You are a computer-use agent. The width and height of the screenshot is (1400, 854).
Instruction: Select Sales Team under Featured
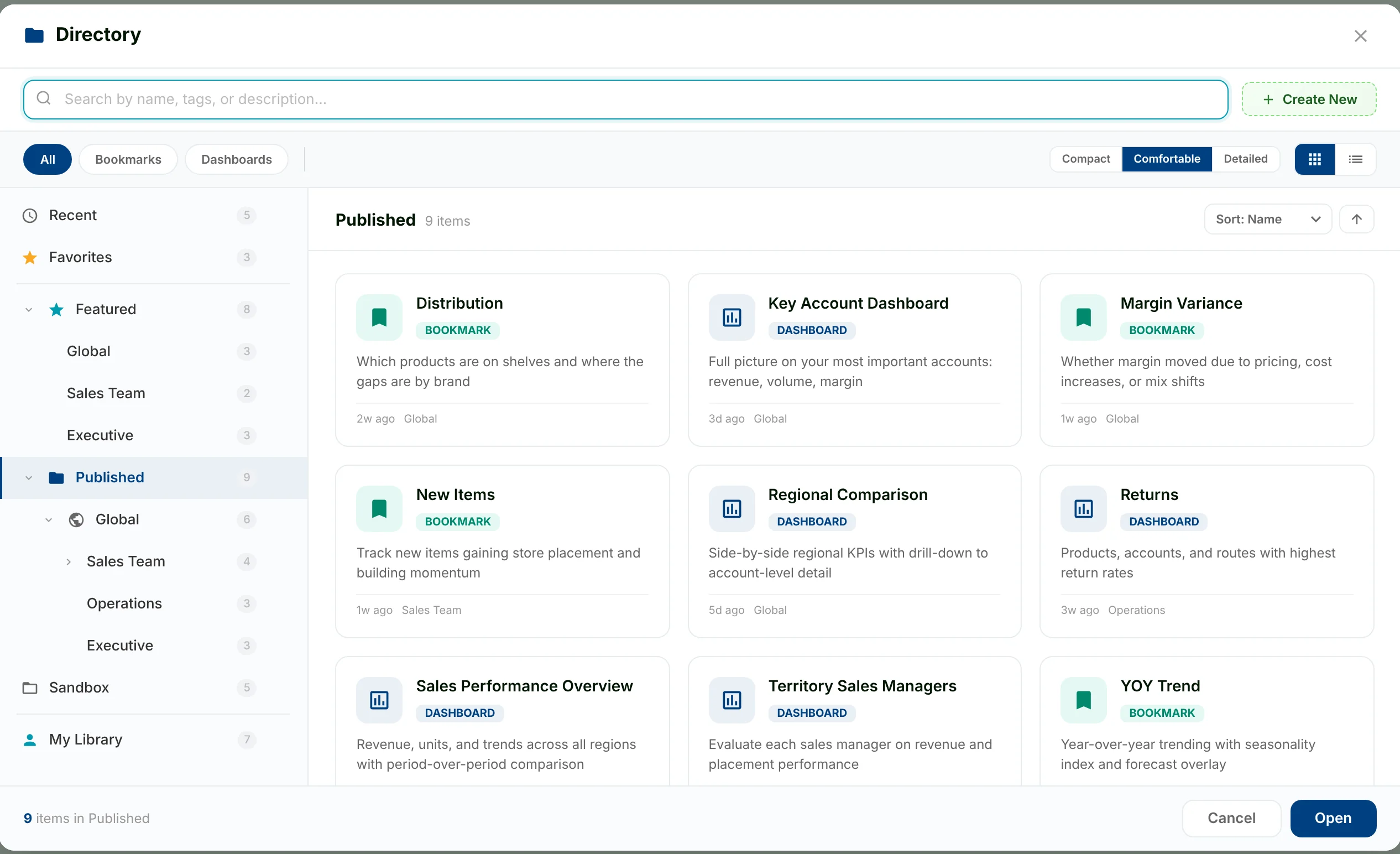153,393
